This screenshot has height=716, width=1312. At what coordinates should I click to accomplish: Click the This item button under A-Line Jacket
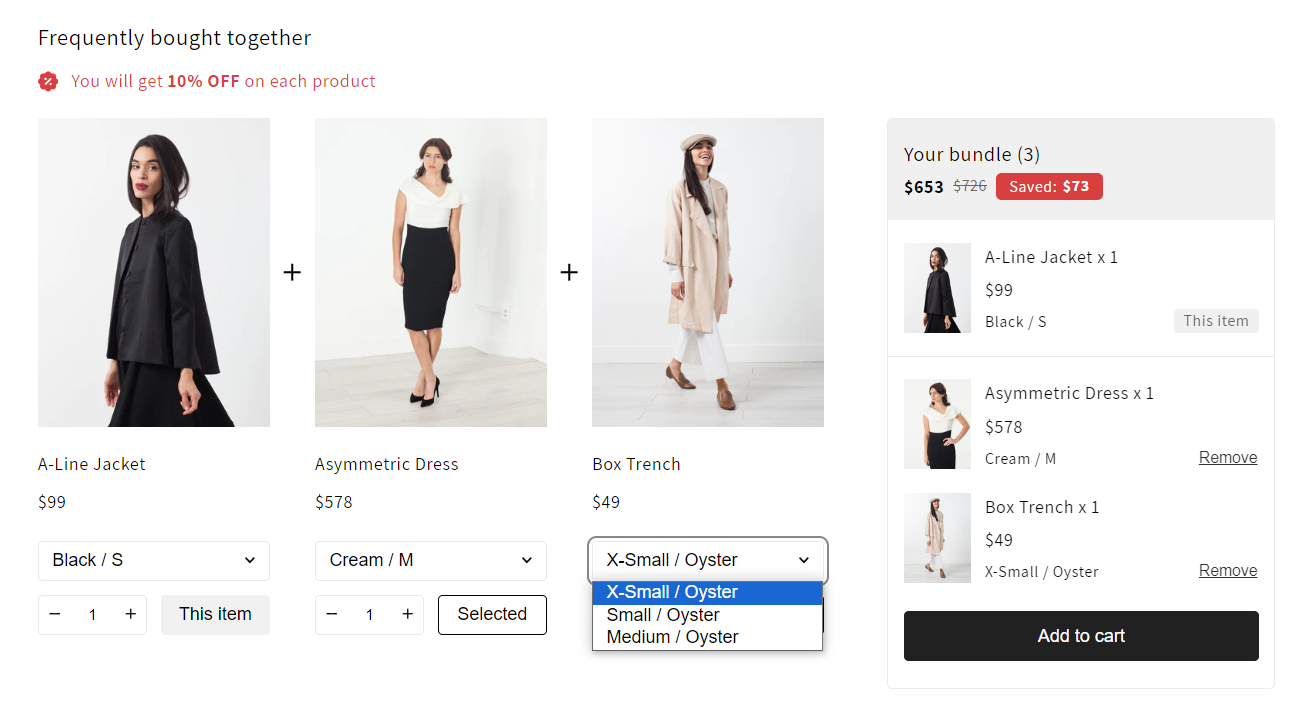click(x=215, y=614)
